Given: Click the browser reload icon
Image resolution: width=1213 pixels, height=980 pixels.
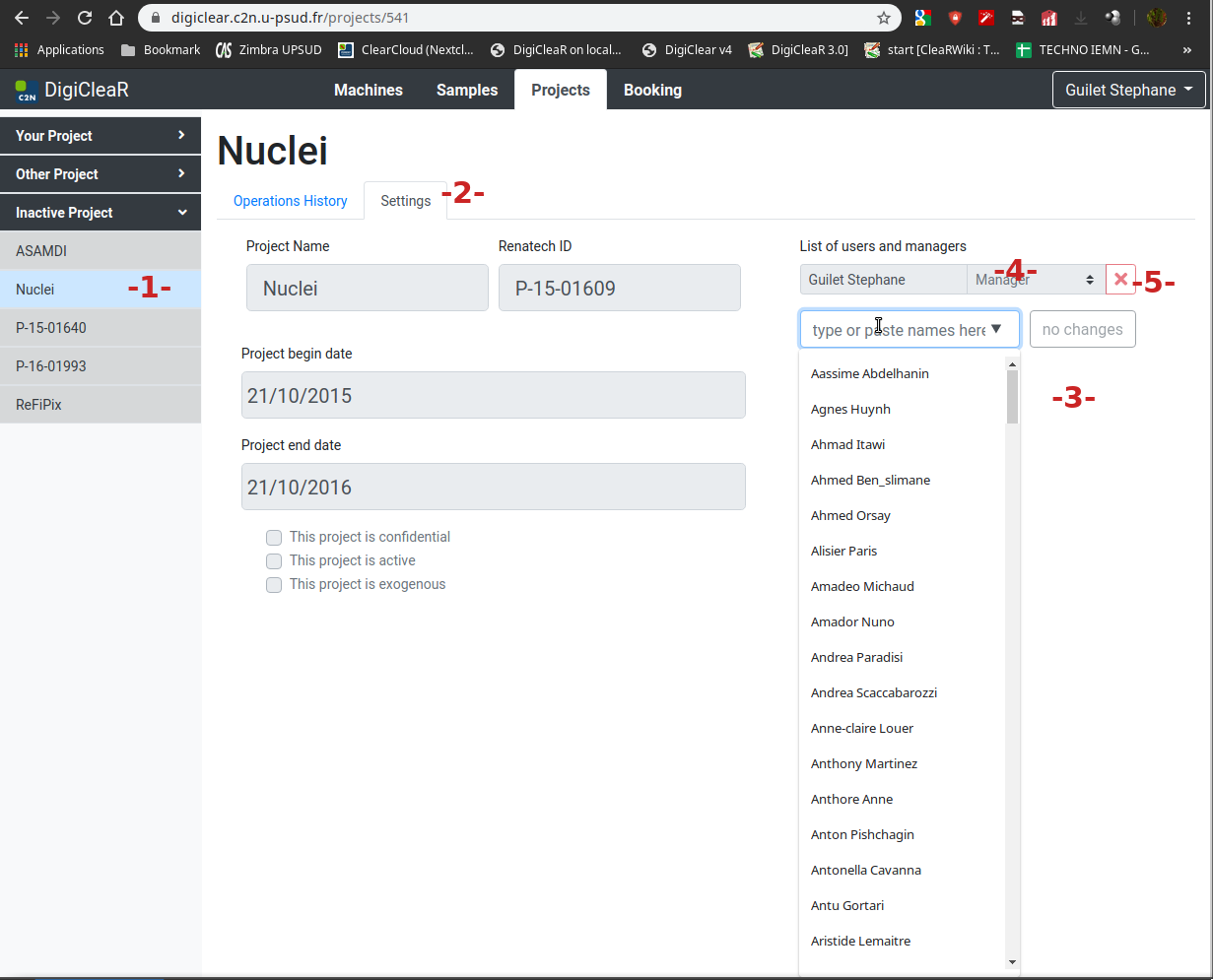Looking at the screenshot, I should tap(85, 18).
